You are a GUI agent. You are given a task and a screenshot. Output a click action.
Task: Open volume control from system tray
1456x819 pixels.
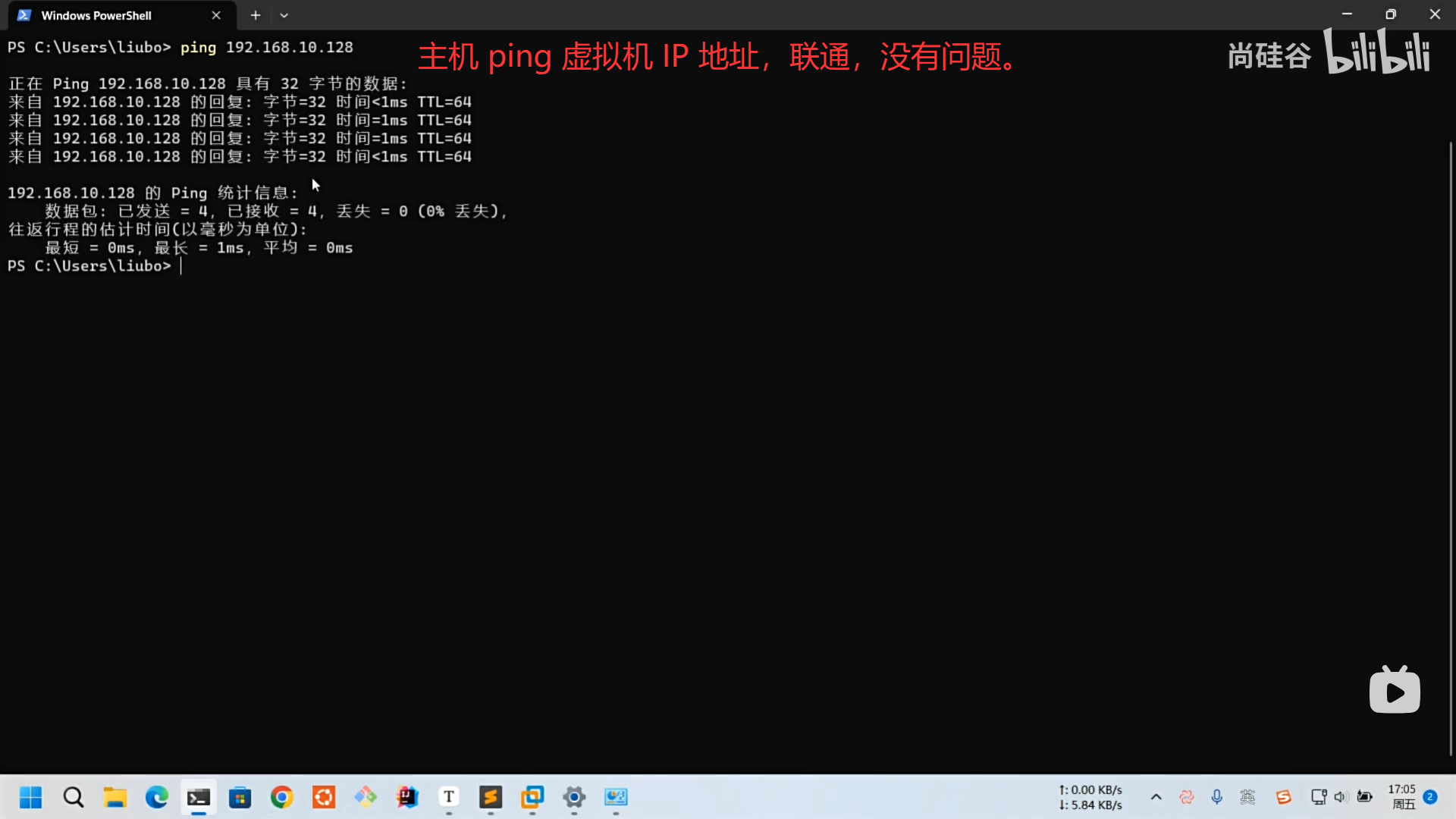click(1340, 797)
